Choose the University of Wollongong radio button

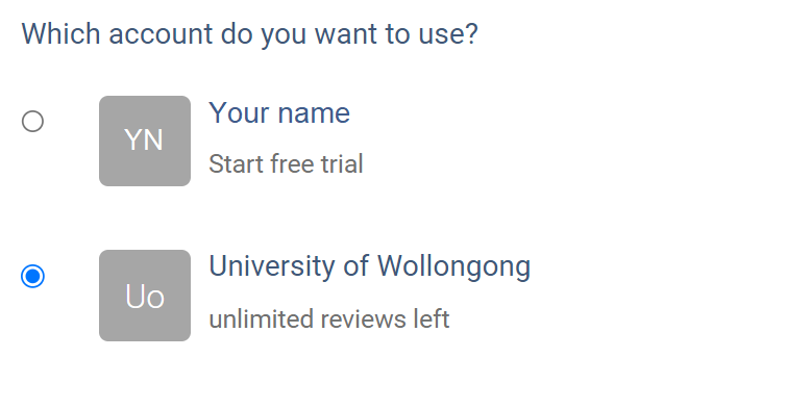tap(33, 276)
